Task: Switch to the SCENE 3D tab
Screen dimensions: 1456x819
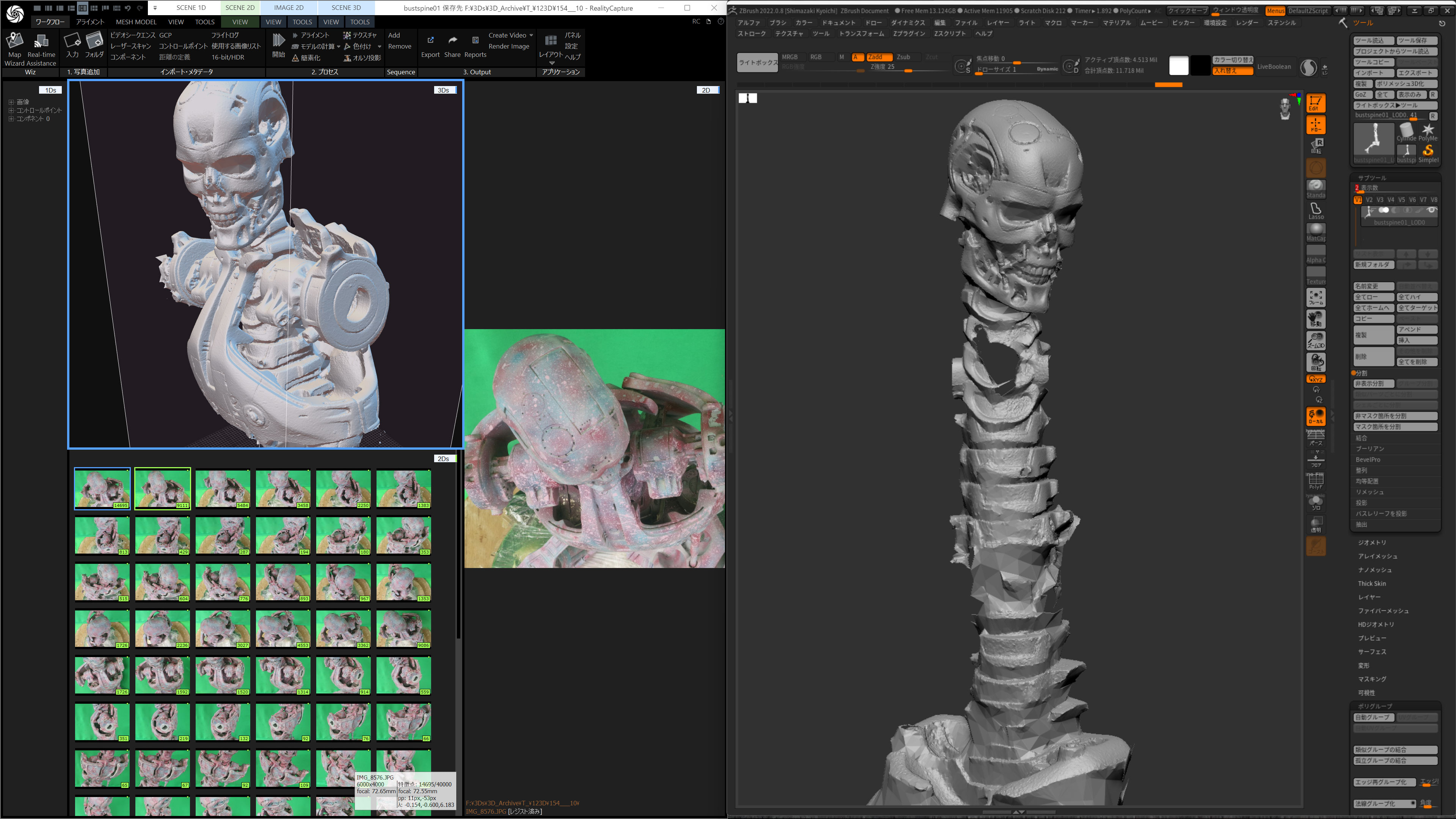Action: (x=346, y=8)
